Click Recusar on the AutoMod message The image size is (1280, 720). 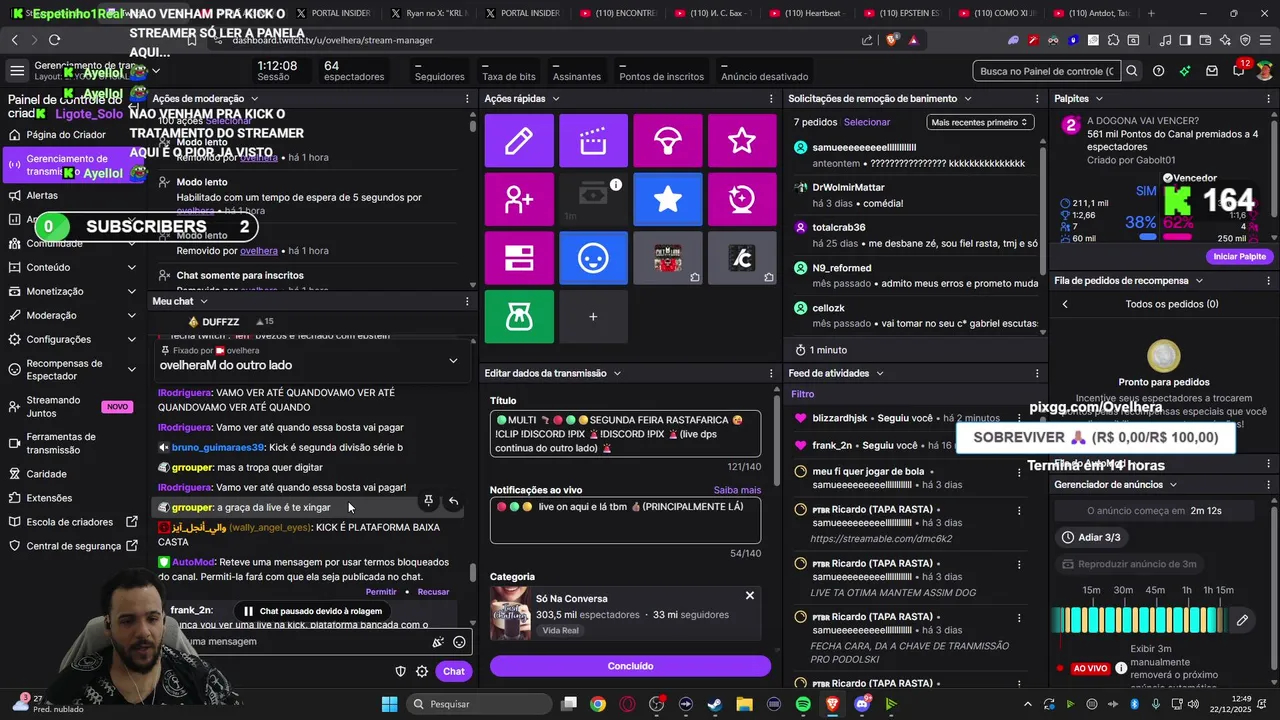point(433,592)
